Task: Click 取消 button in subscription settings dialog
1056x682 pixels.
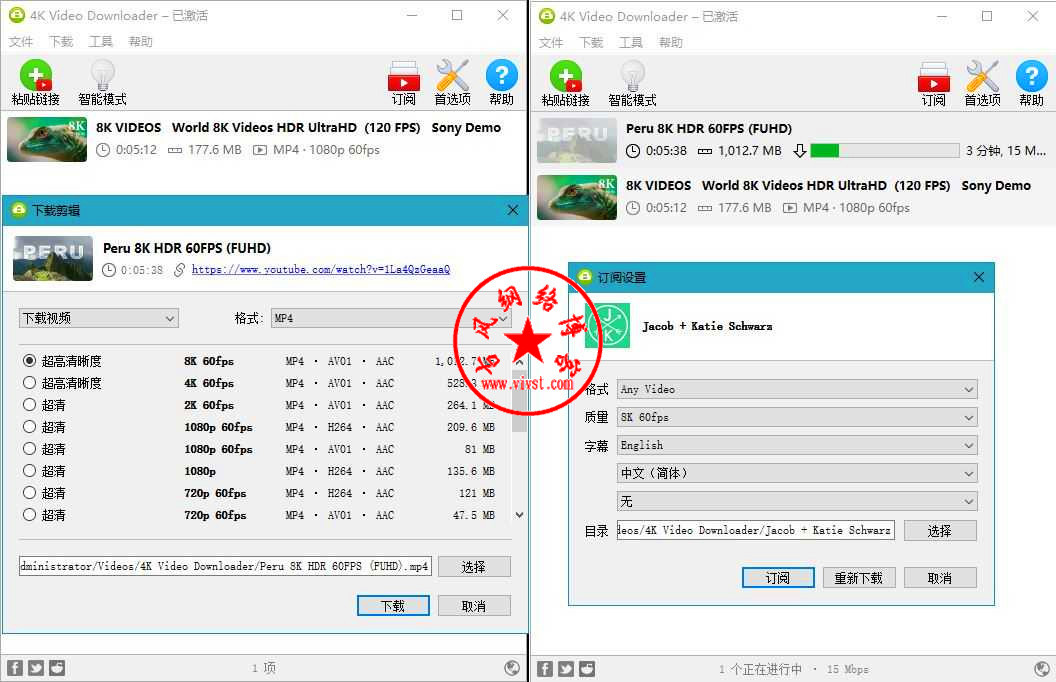Action: coord(940,578)
